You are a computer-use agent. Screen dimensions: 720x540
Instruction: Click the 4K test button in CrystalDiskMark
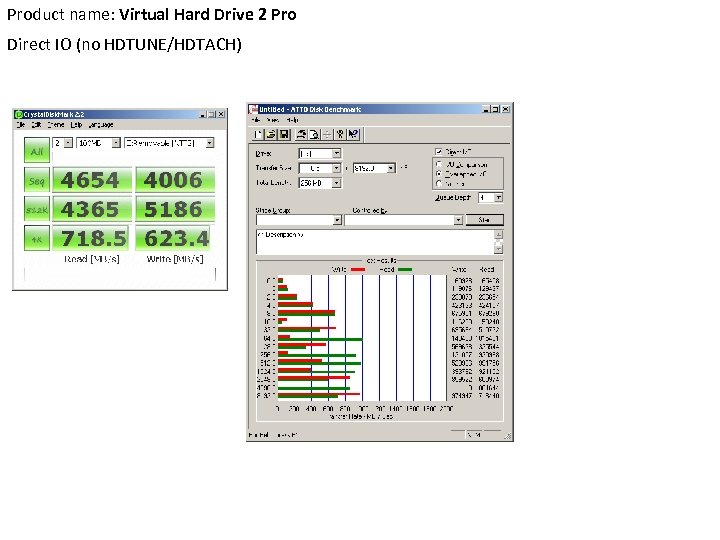[x=37, y=238]
